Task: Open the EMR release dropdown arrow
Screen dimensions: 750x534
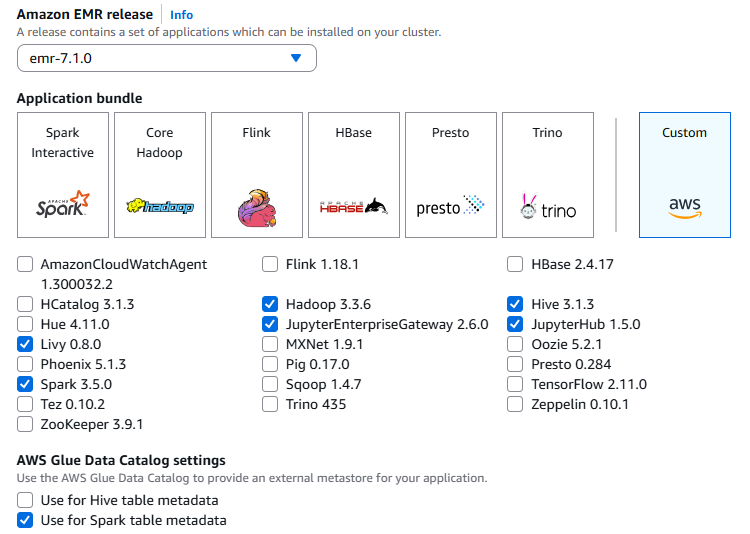Action: click(x=295, y=58)
